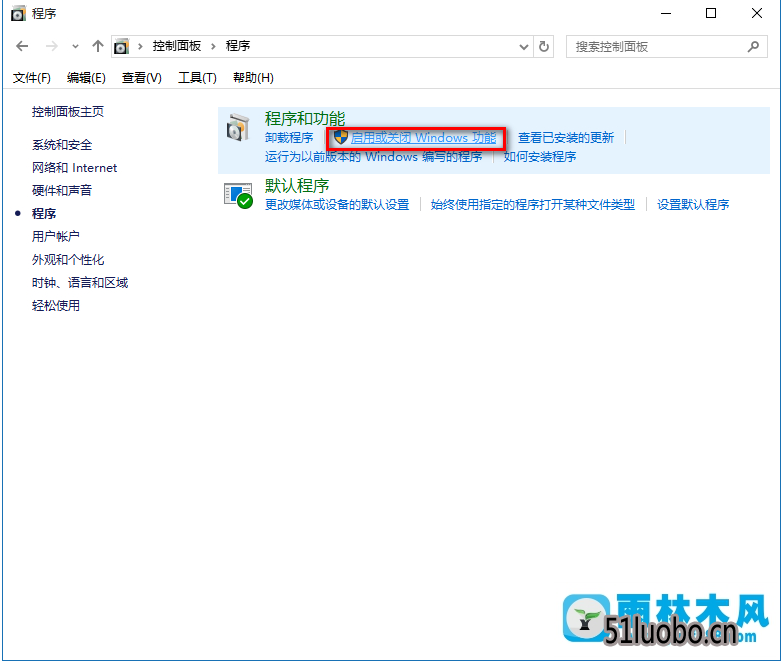
Task: Open 网络和 Internet category
Action: point(74,168)
